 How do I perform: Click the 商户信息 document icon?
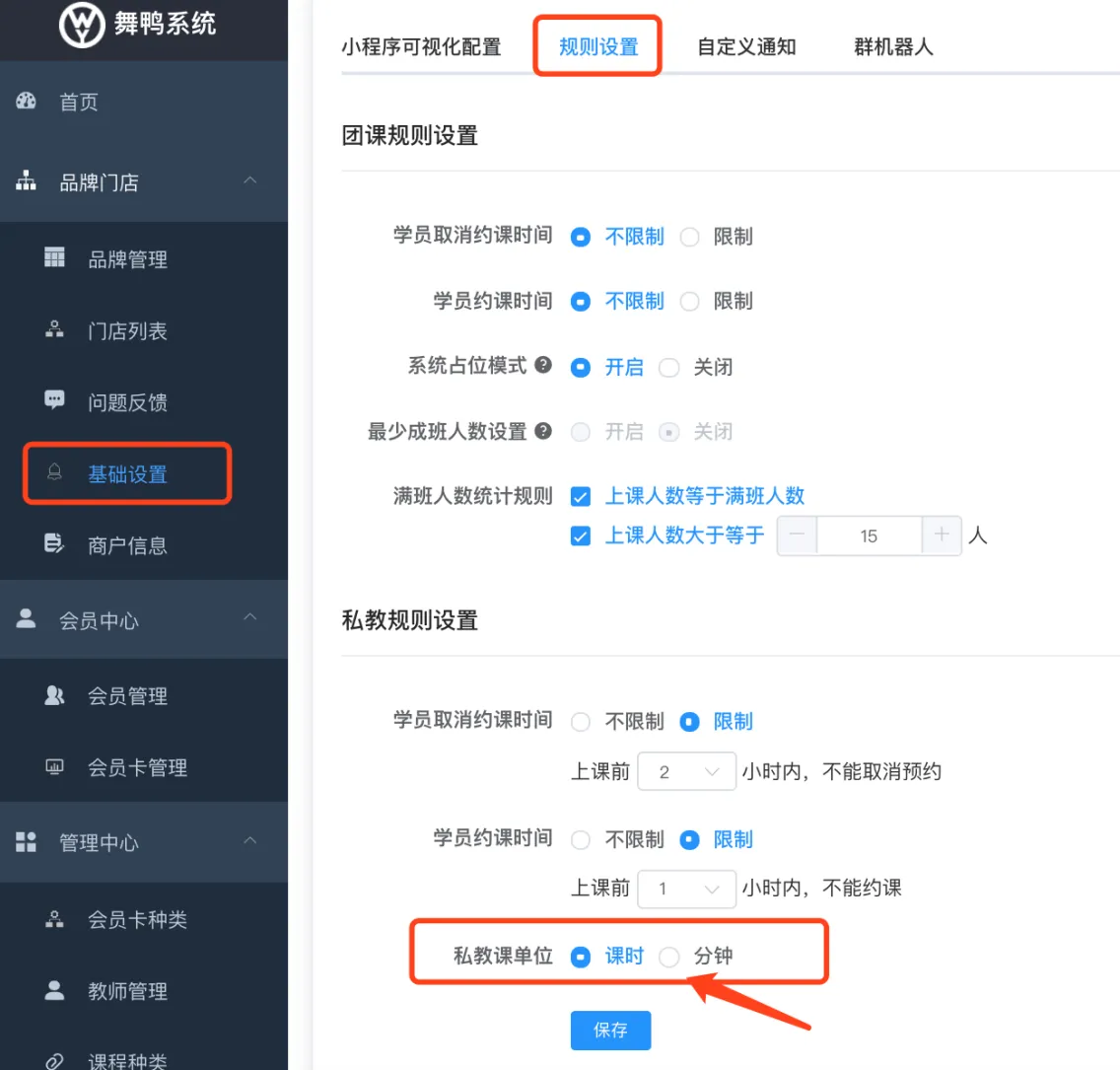coord(54,543)
